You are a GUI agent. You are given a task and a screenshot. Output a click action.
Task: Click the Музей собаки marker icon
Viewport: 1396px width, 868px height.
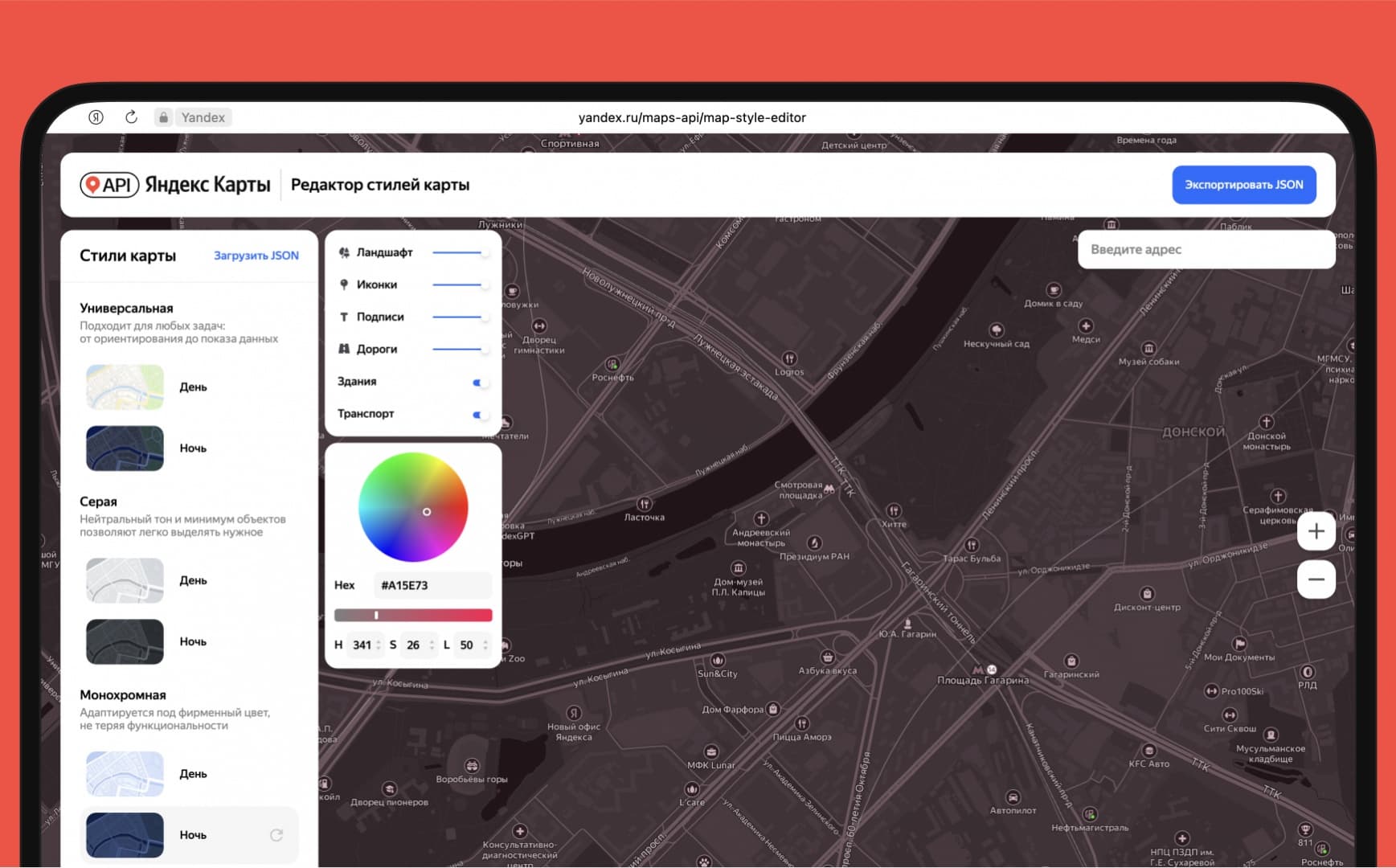(1148, 348)
